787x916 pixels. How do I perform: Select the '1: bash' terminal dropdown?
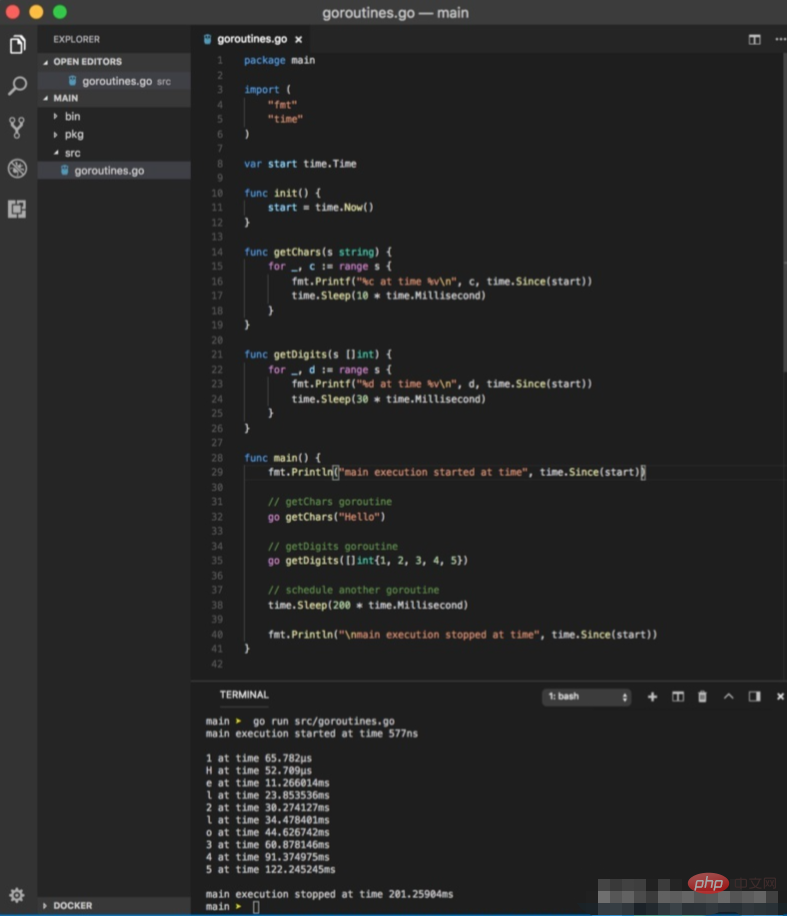coord(587,696)
